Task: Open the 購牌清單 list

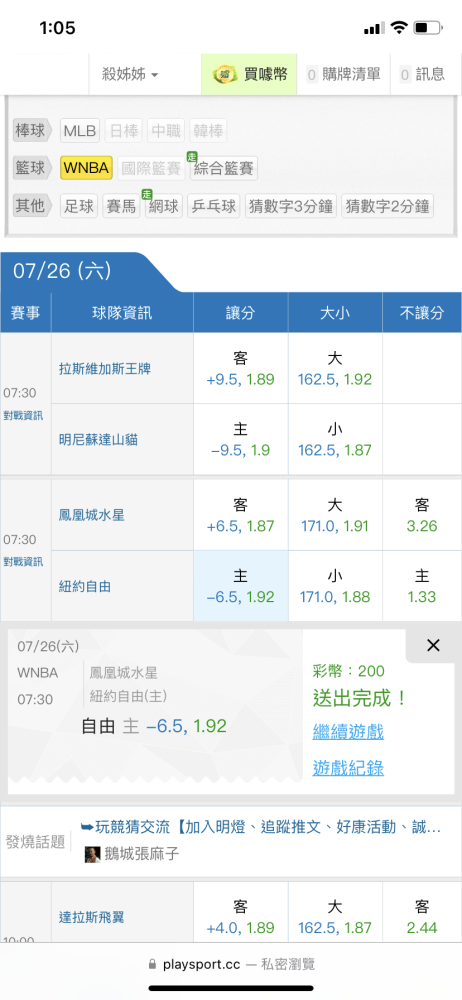Action: point(345,74)
